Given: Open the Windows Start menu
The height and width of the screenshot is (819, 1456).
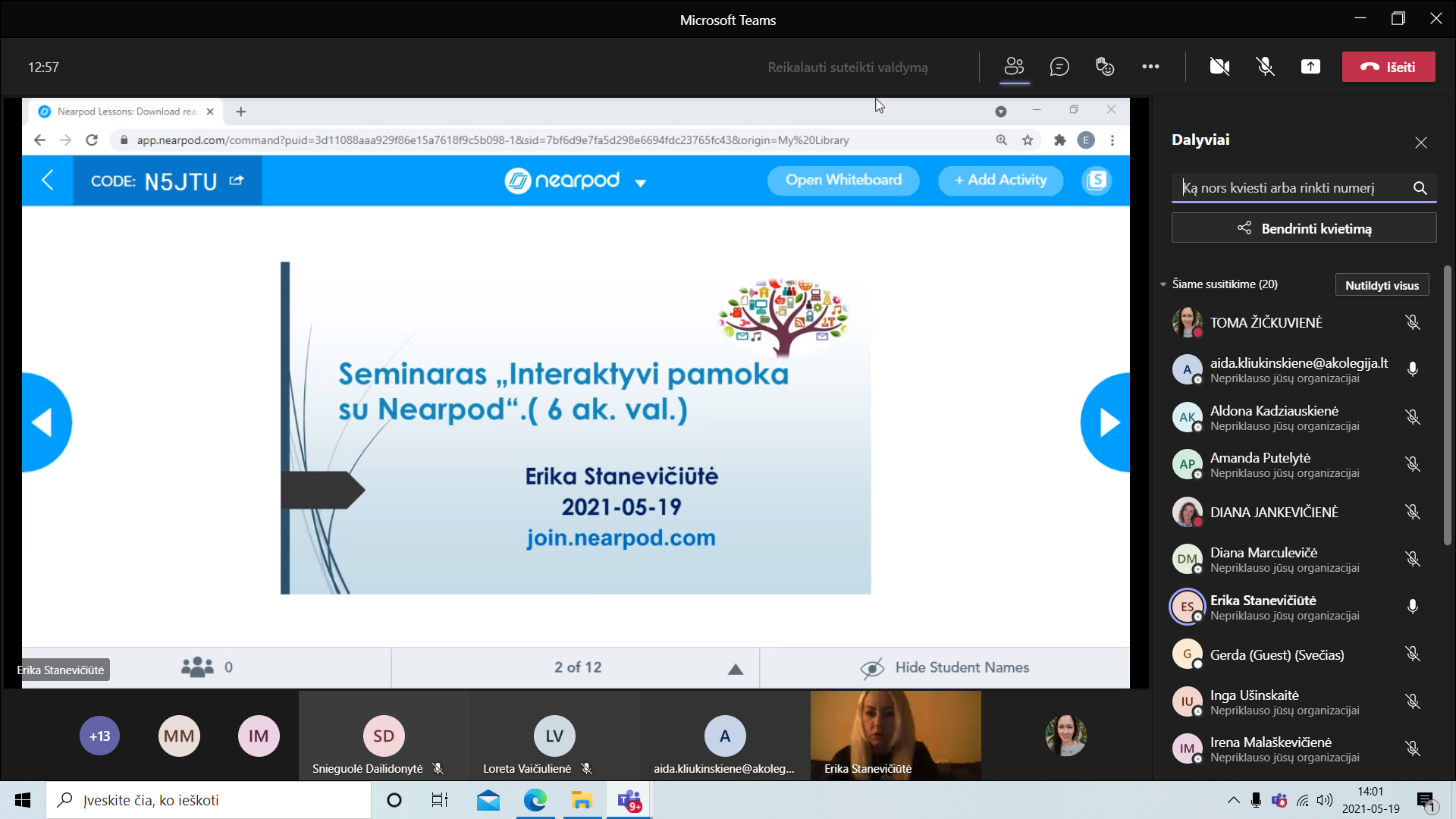Looking at the screenshot, I should (x=23, y=800).
